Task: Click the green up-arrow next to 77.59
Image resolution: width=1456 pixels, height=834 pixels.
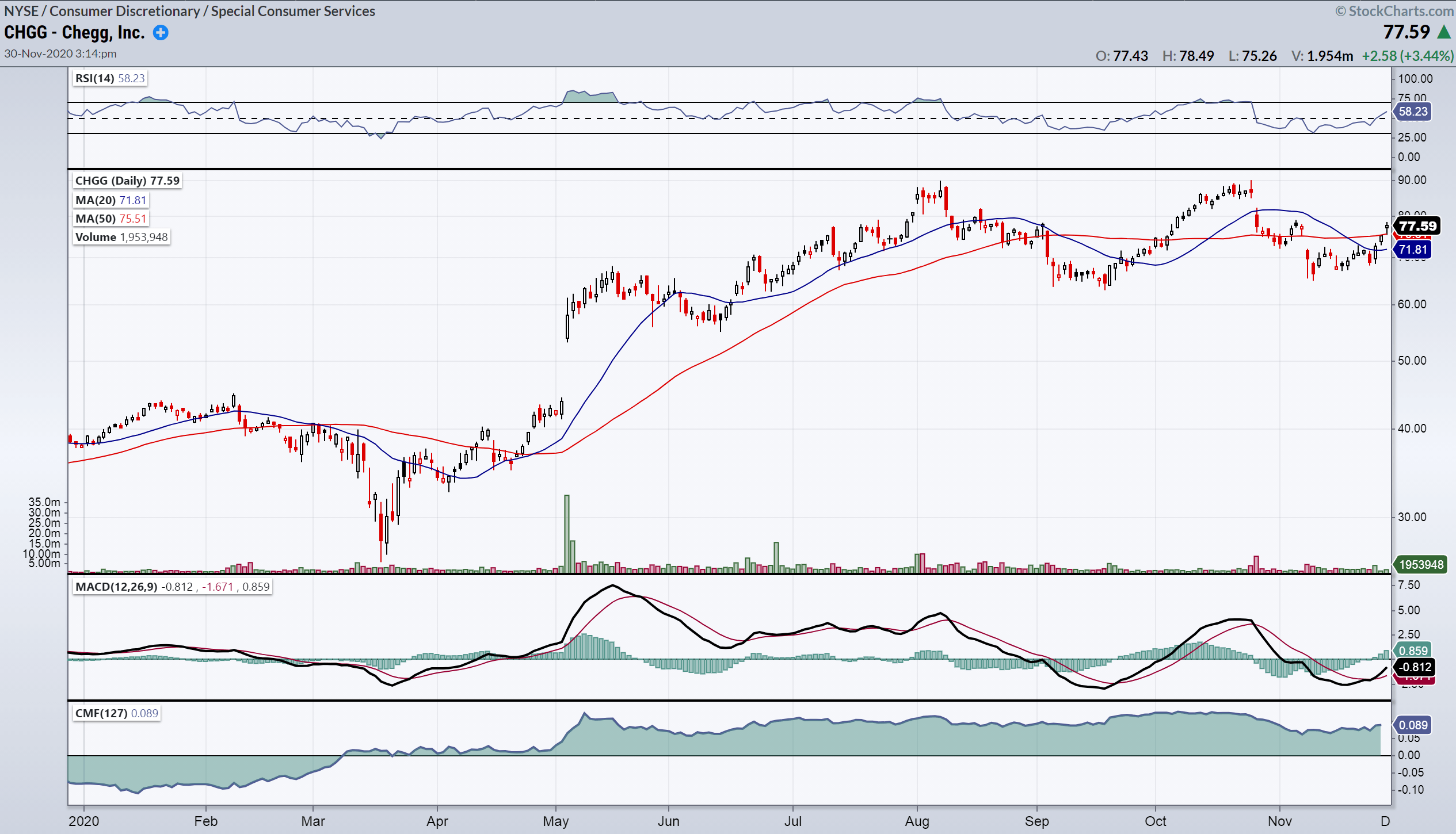Action: (x=1444, y=32)
